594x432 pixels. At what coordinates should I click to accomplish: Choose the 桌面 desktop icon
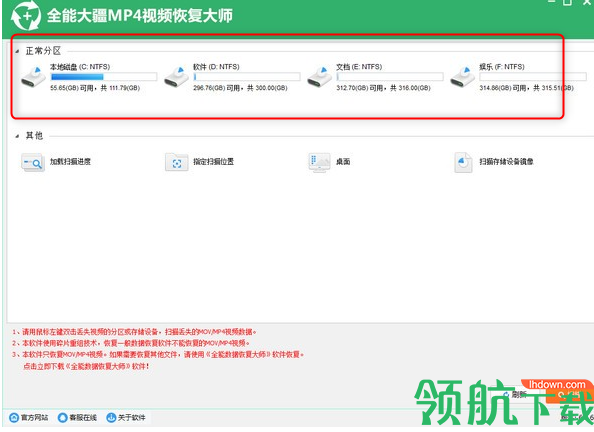[319, 163]
